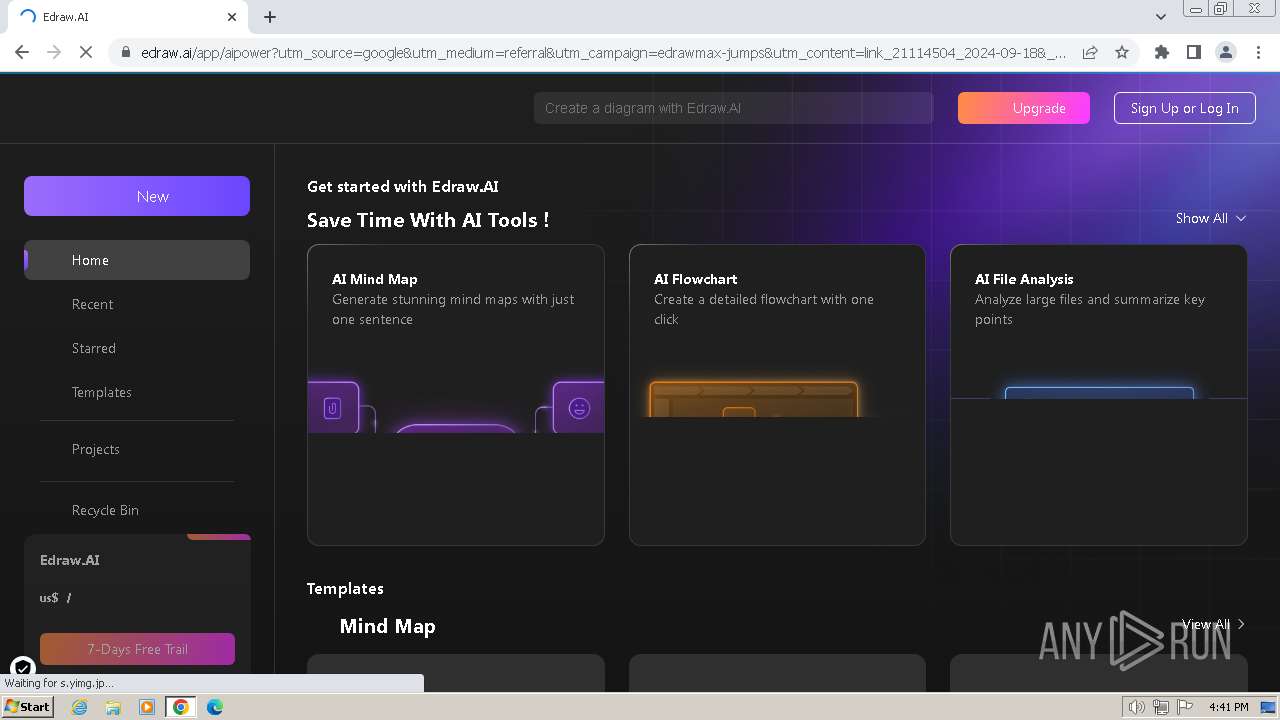1280x720 pixels.
Task: Focus the Create a diagram search field
Action: pyautogui.click(x=733, y=108)
